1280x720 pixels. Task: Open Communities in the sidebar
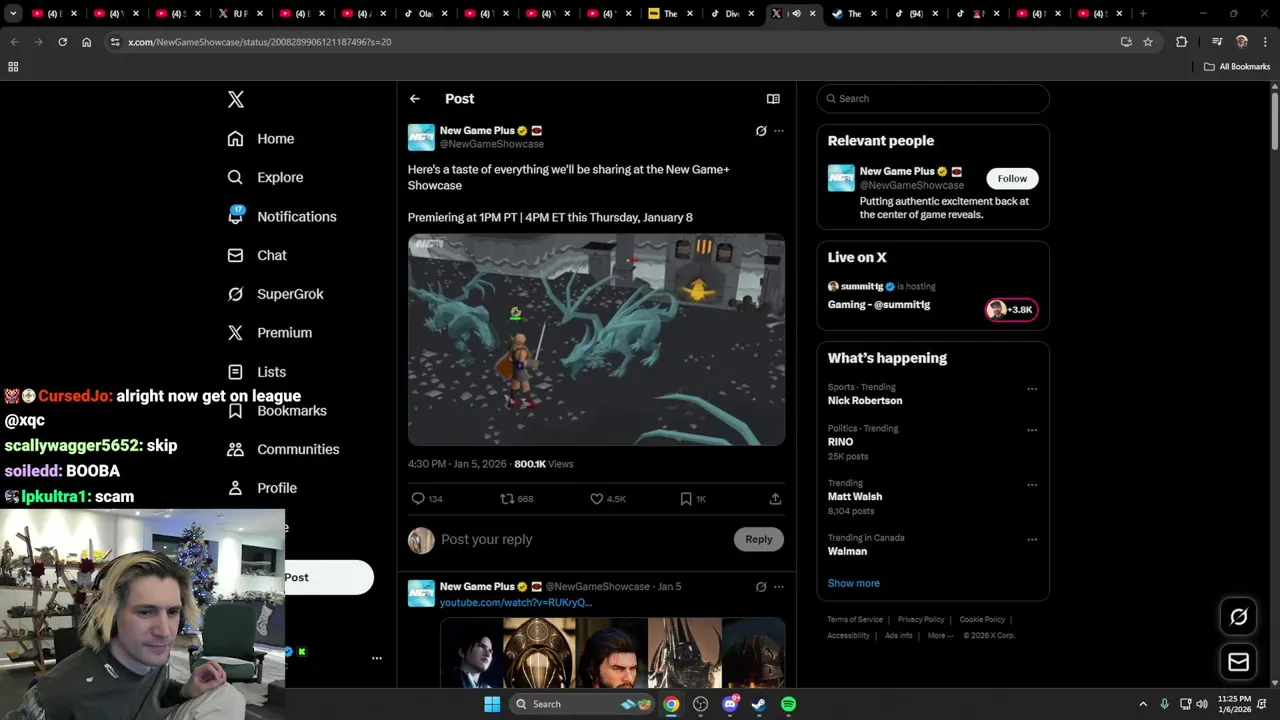[283, 449]
